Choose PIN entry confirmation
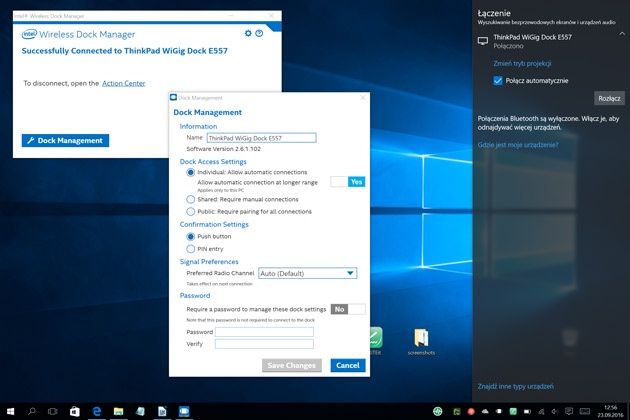 tap(190, 249)
